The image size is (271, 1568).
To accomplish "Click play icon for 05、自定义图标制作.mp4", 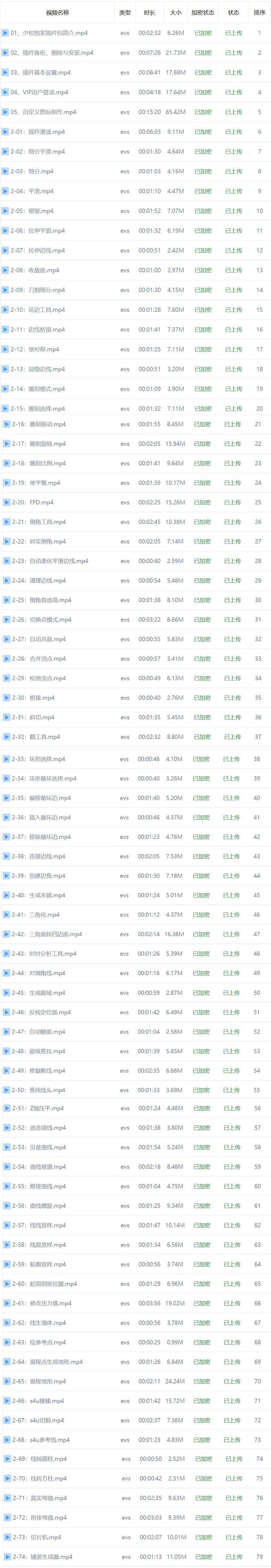I will [5, 112].
